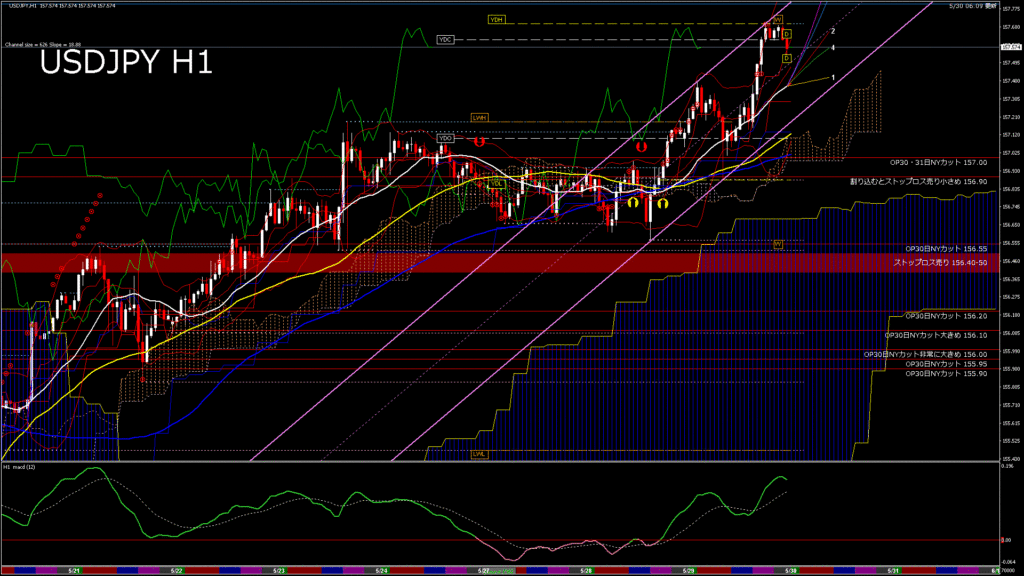Select the 5/21 date on the time axis
This screenshot has height=576, width=1024.
pos(74,571)
